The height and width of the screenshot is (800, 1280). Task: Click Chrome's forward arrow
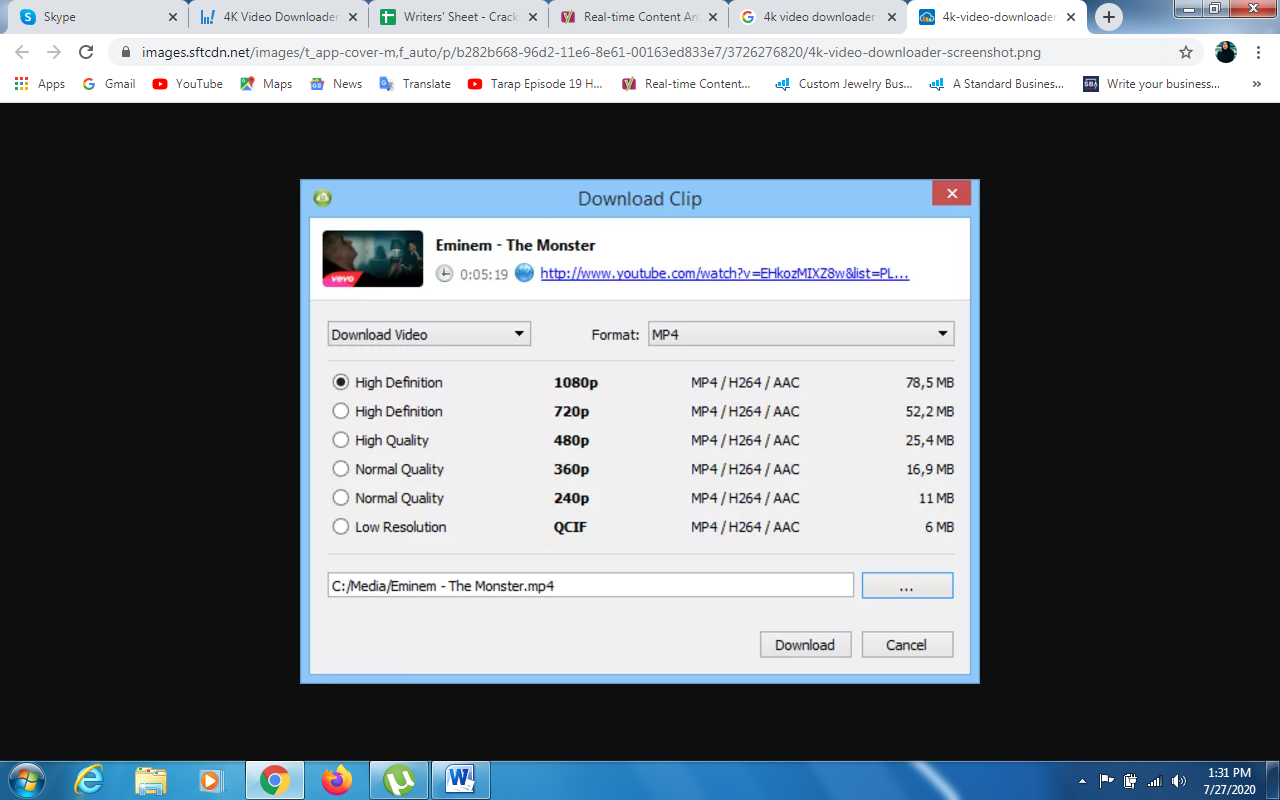tap(54, 52)
